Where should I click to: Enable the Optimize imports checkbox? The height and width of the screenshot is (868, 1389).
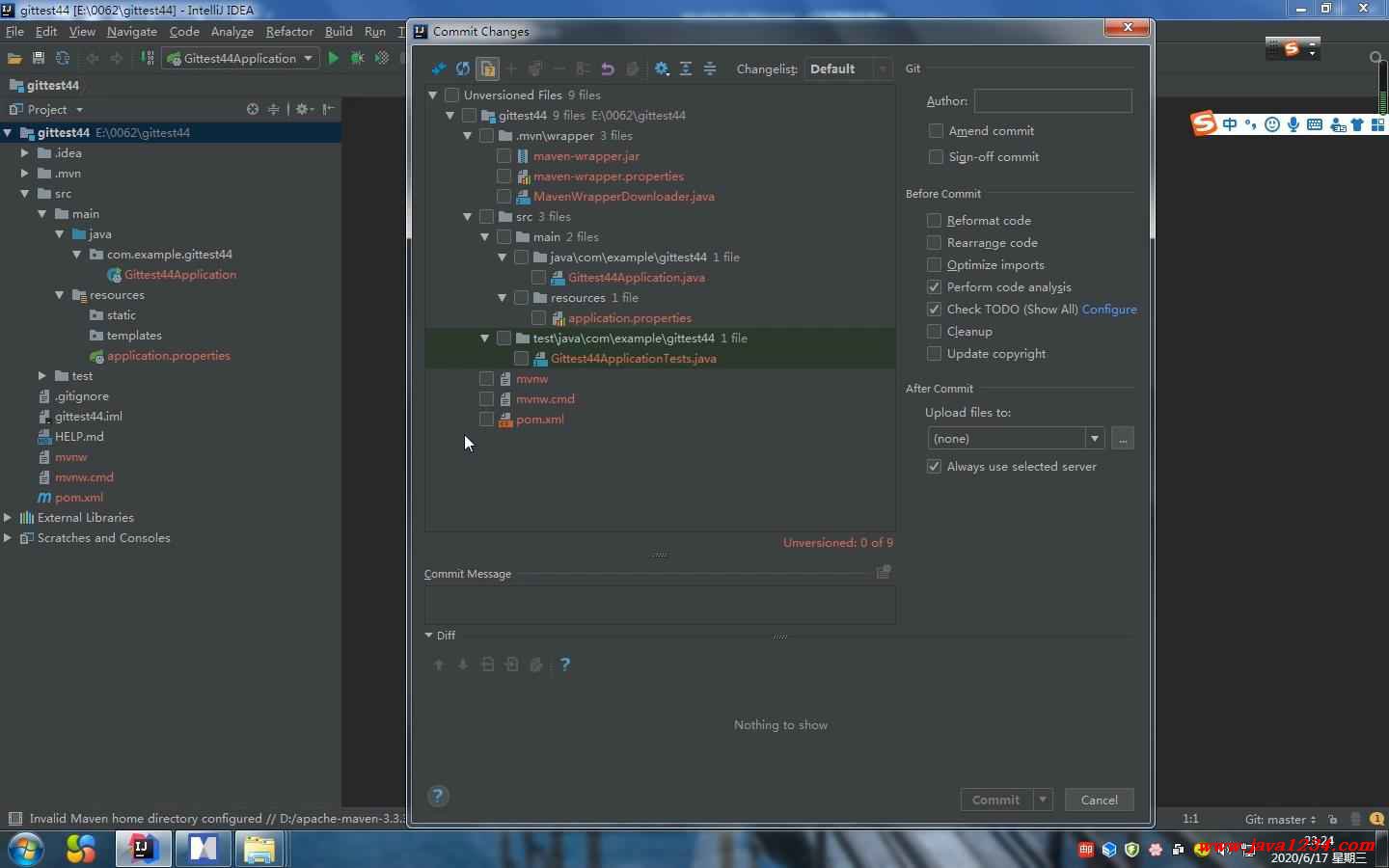(x=934, y=264)
